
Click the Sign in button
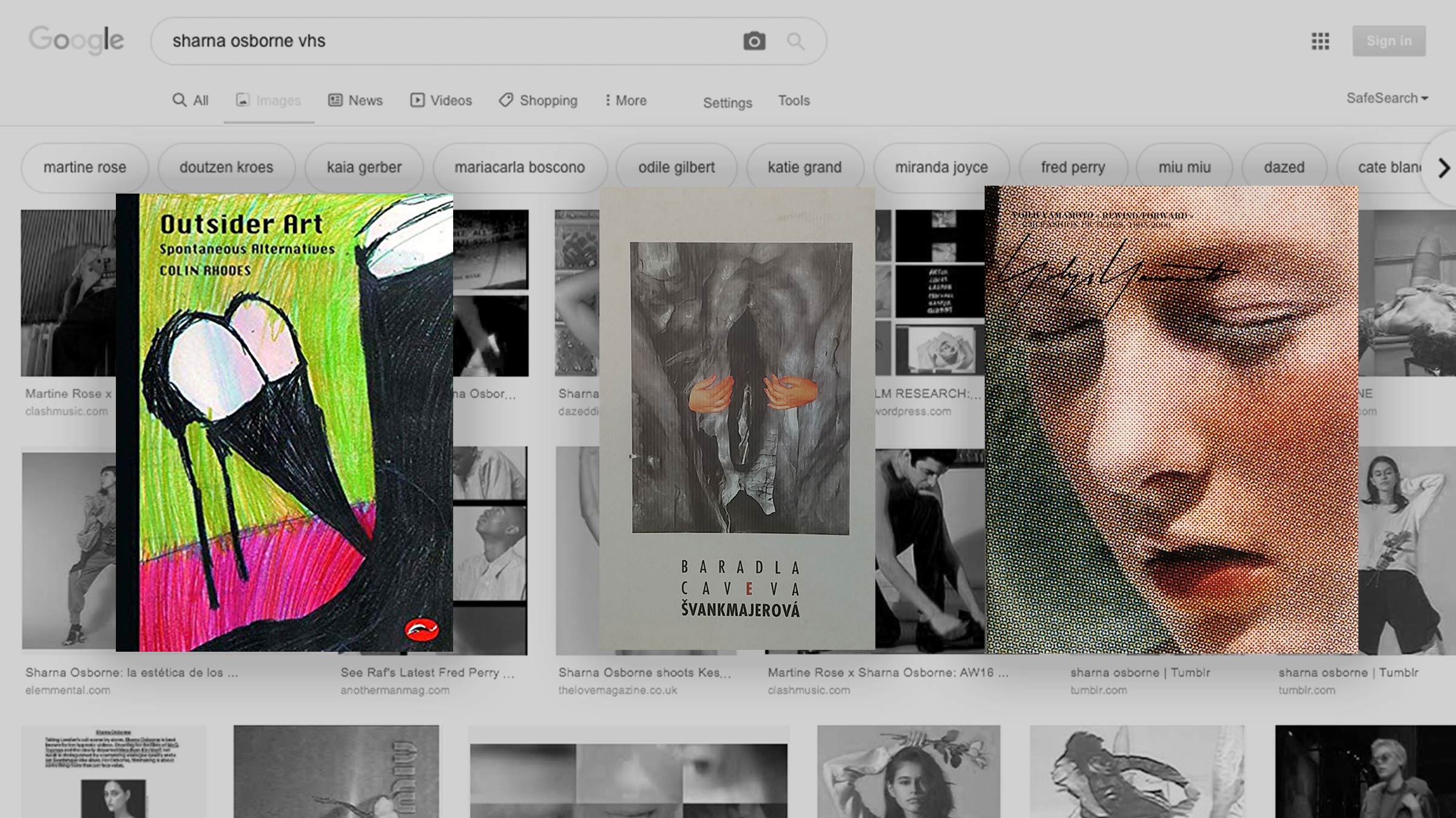point(1389,41)
